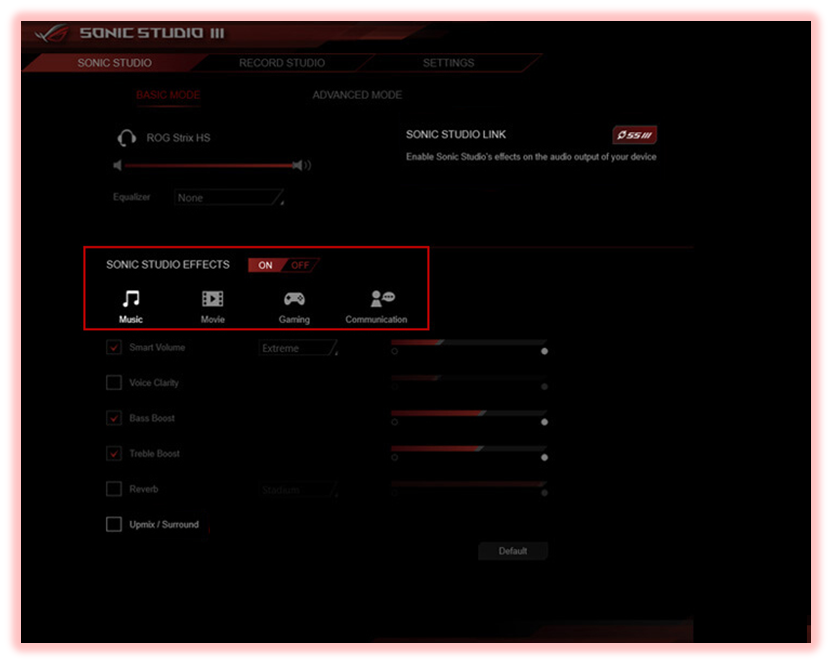Open the Record Studio tab
Image resolution: width=832 pixels, height=664 pixels.
282,63
